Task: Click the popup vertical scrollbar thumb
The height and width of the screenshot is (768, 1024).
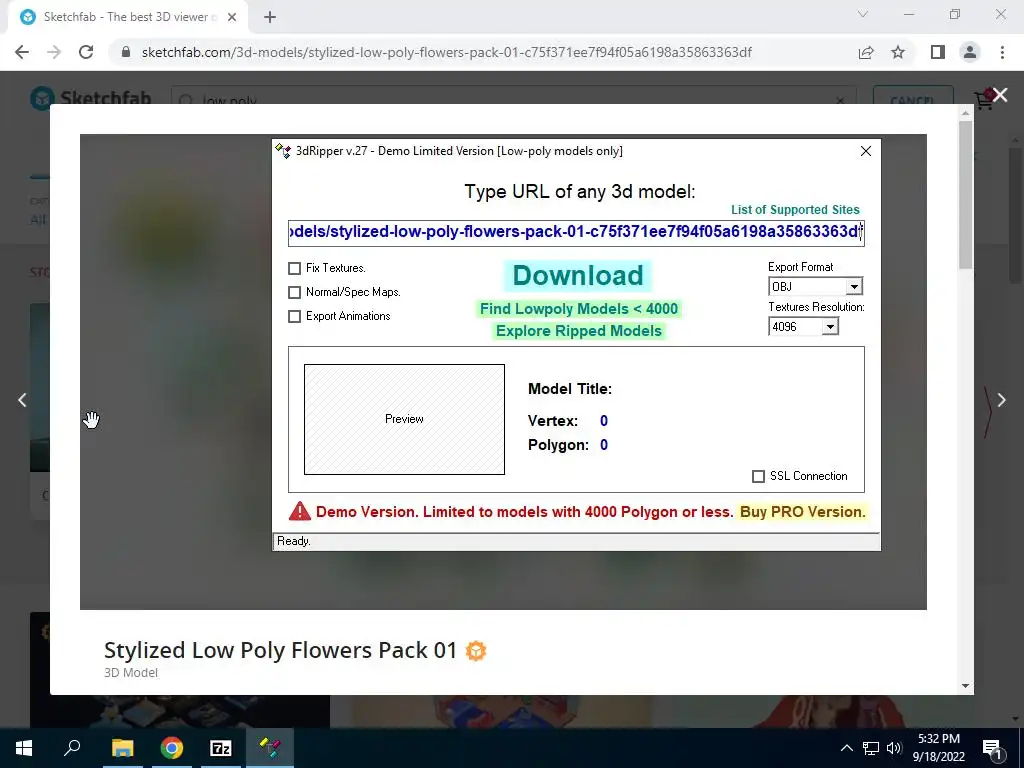Action: coord(966,194)
